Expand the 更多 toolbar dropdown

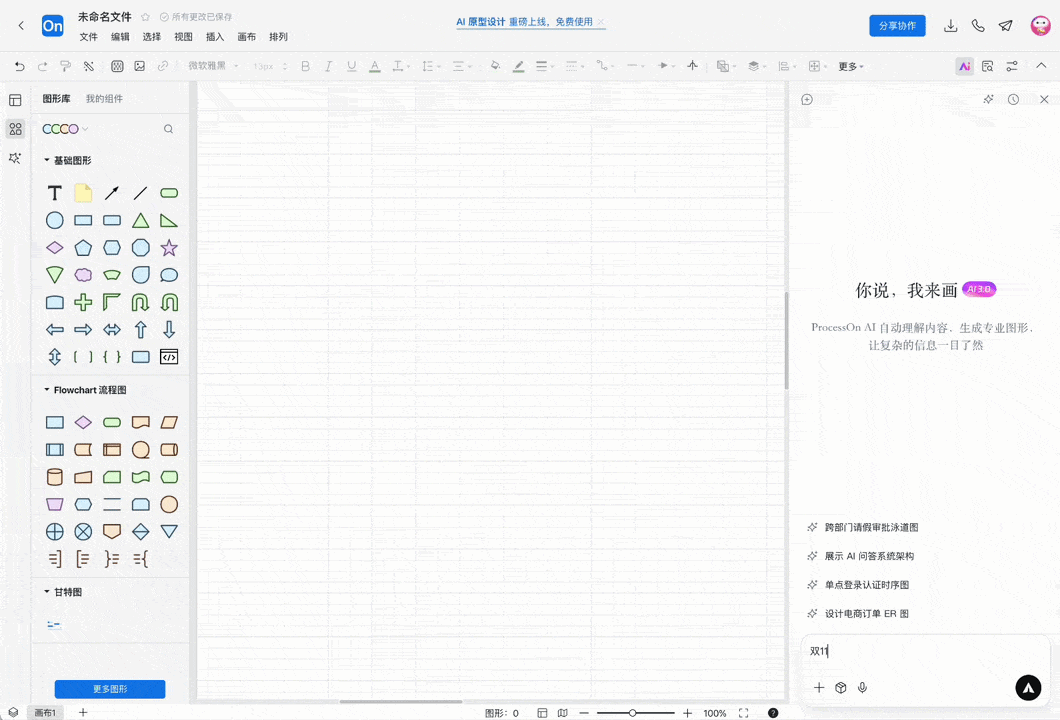(851, 66)
